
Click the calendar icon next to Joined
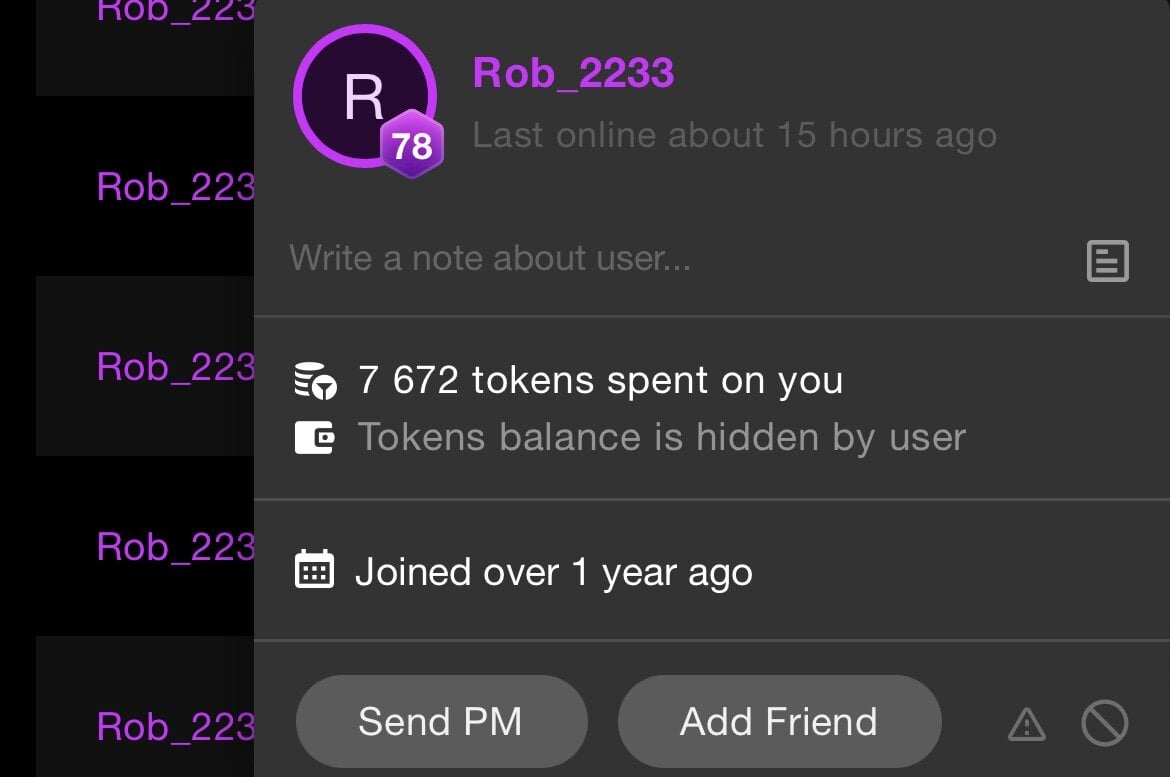[x=315, y=571]
